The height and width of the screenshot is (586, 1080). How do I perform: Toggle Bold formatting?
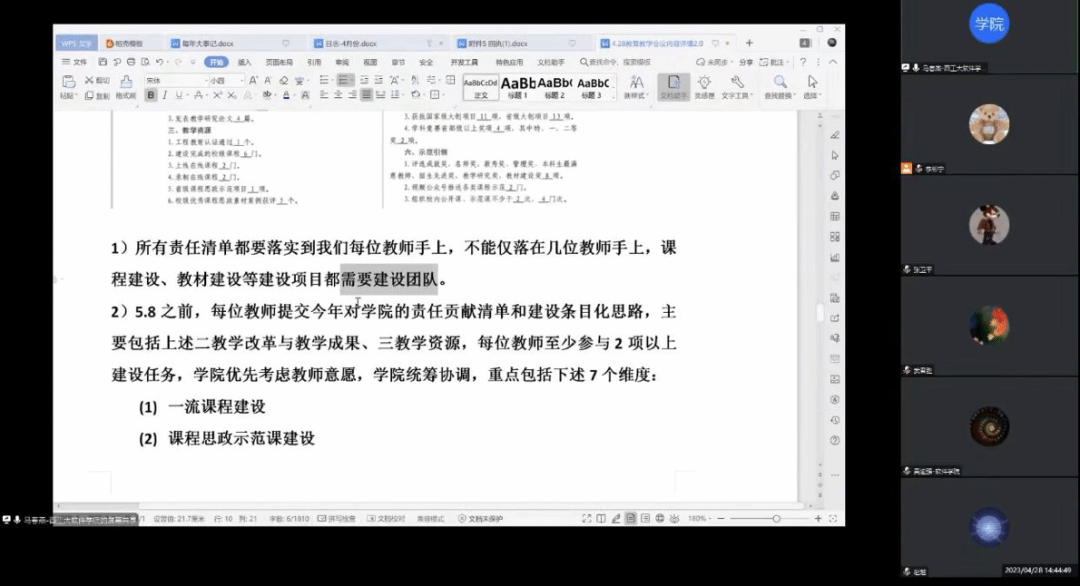(151, 95)
